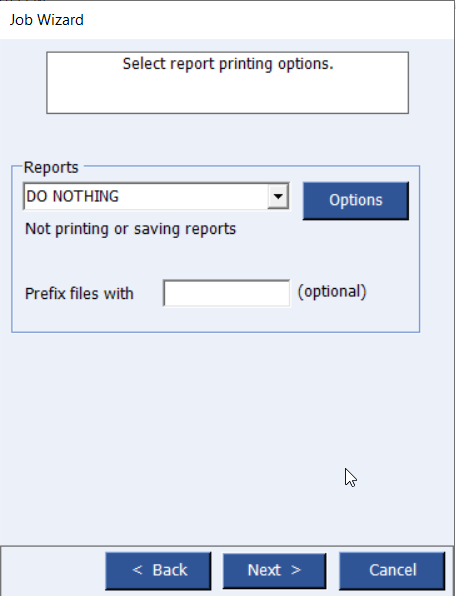This screenshot has width=456, height=596.
Task: Click the word 'Options' on the blue button
Action: (x=356, y=200)
